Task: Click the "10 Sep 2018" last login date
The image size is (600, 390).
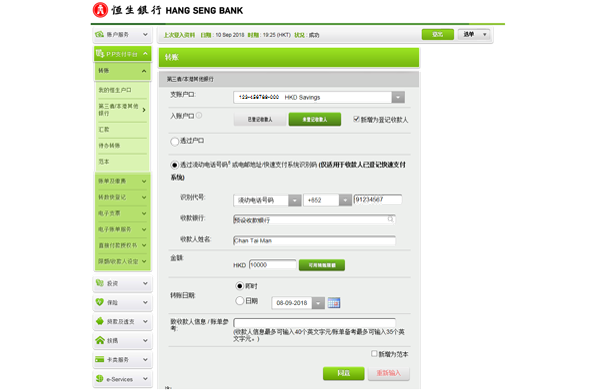Action: [x=230, y=35]
